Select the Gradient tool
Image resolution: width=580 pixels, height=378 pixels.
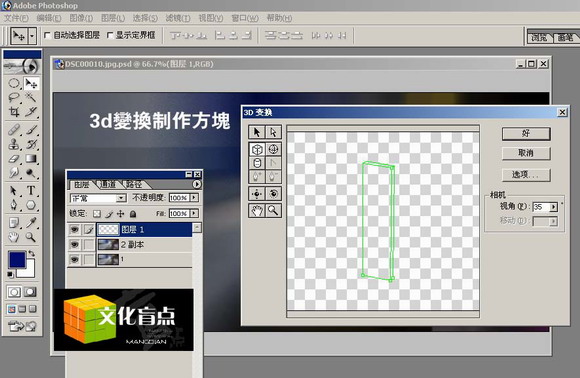[x=31, y=159]
